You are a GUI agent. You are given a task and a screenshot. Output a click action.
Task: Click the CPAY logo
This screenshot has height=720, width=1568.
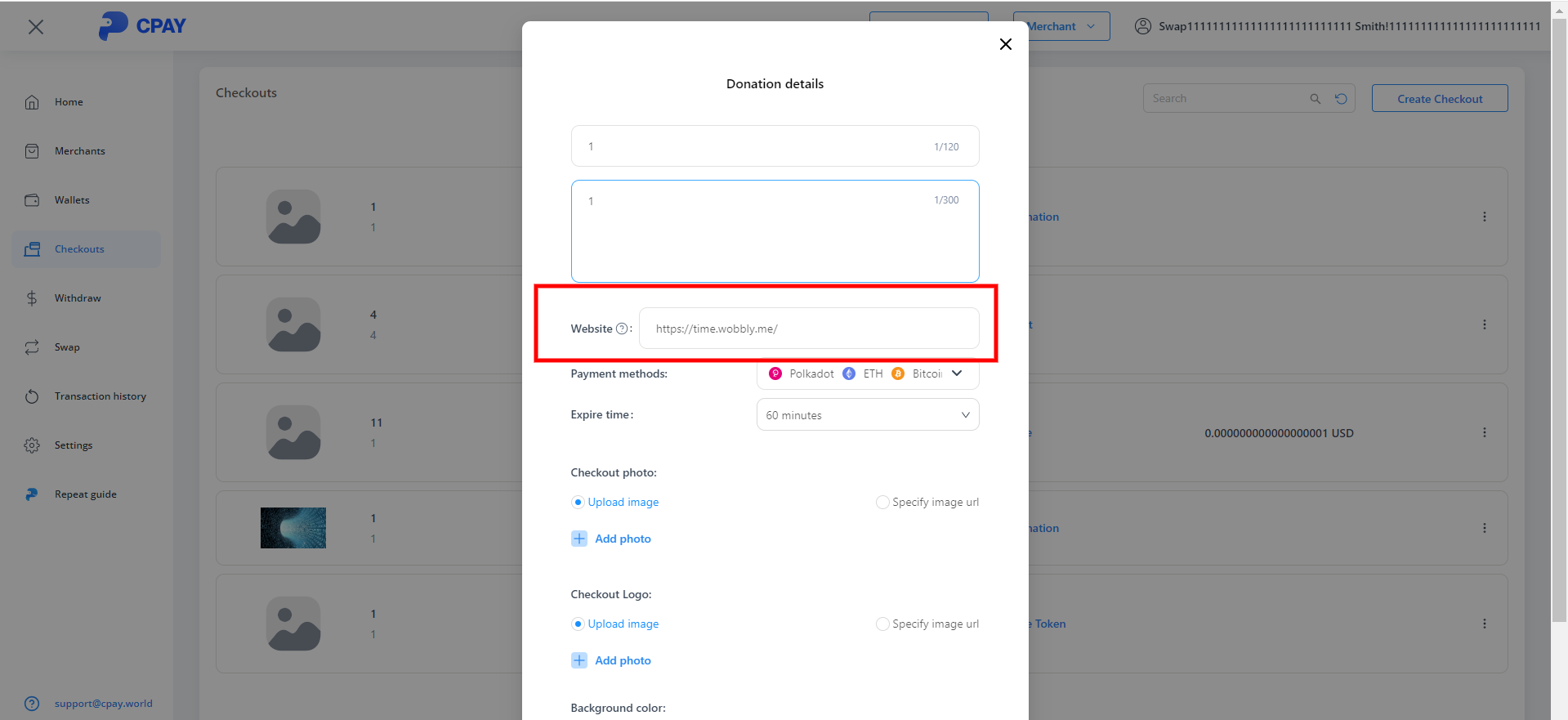pyautogui.click(x=142, y=26)
